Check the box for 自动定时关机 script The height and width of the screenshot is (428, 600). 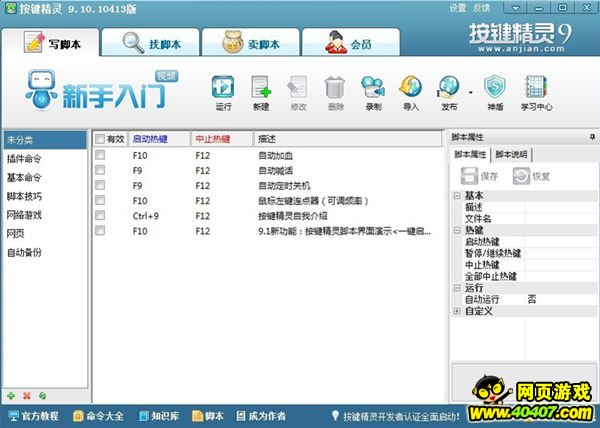click(100, 185)
